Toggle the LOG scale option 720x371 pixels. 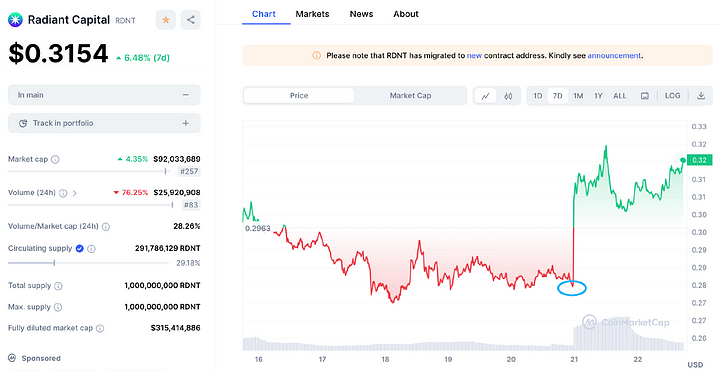pyautogui.click(x=672, y=96)
